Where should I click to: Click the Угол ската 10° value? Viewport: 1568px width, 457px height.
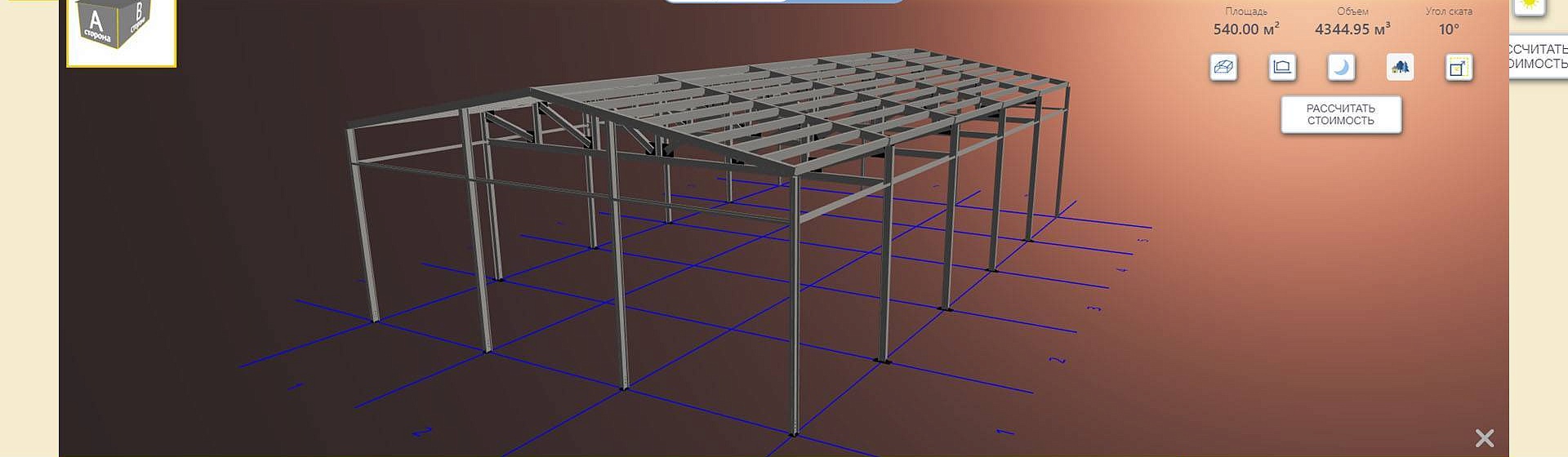coord(1448,29)
